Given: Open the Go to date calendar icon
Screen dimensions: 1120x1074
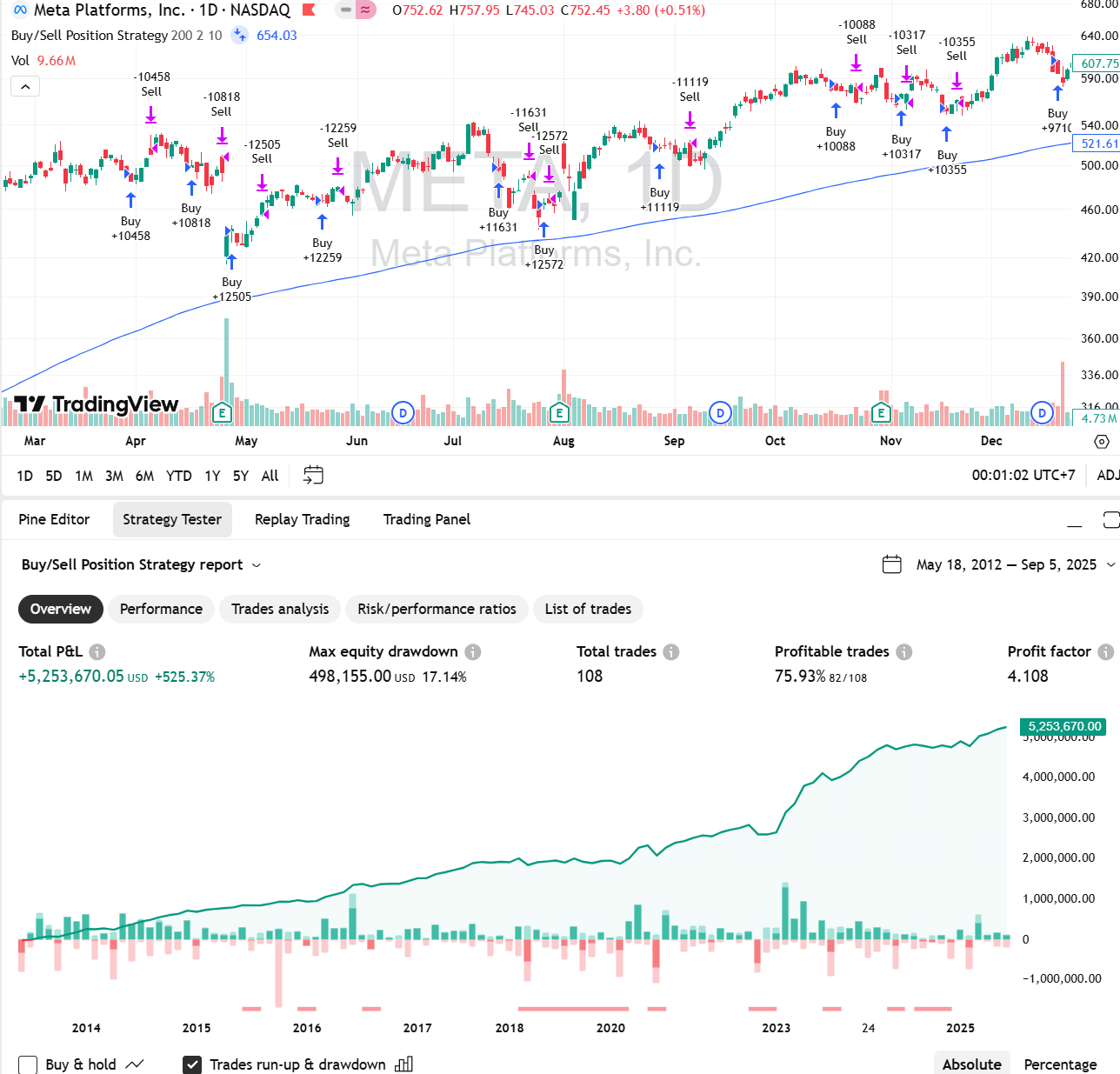Looking at the screenshot, I should coord(313,475).
